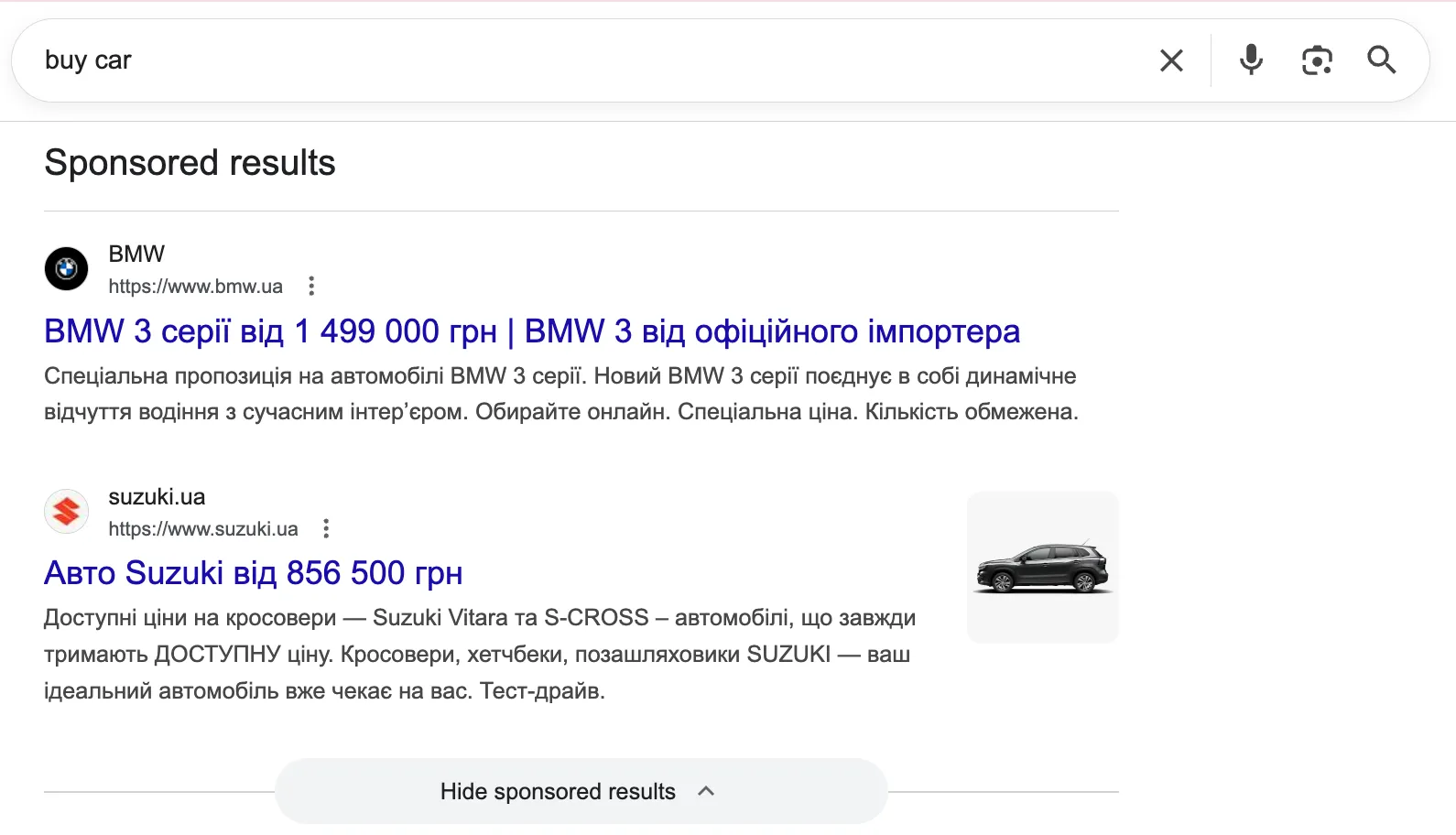The image size is (1456, 835).
Task: Click the https://www.suzuki.ua URL
Action: coord(203,528)
